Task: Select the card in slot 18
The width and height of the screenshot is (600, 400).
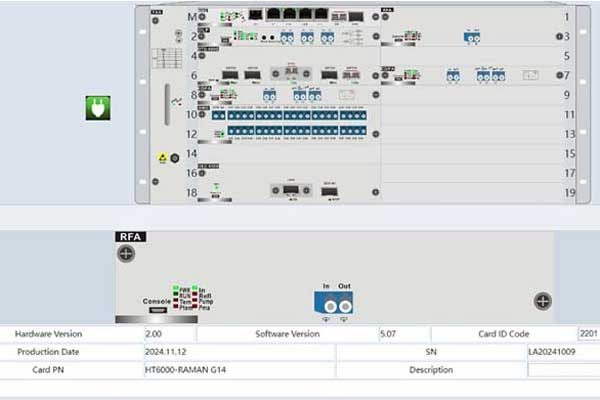Action: pyautogui.click(x=290, y=190)
